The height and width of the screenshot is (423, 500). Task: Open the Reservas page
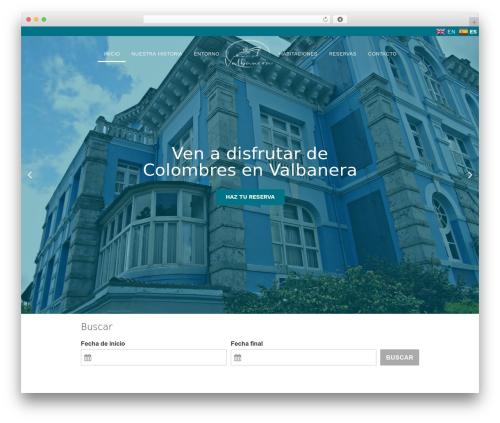[342, 54]
